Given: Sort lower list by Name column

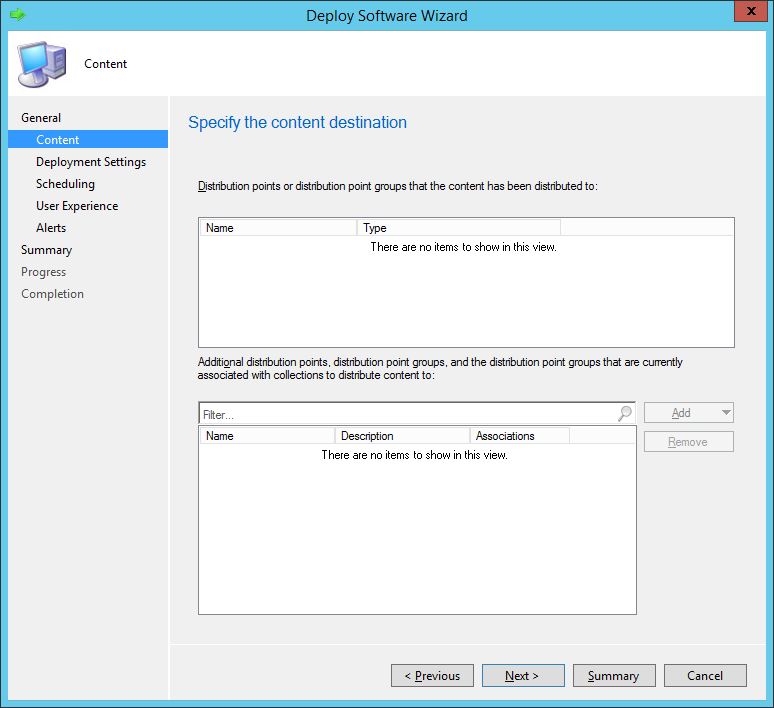Looking at the screenshot, I should [267, 435].
